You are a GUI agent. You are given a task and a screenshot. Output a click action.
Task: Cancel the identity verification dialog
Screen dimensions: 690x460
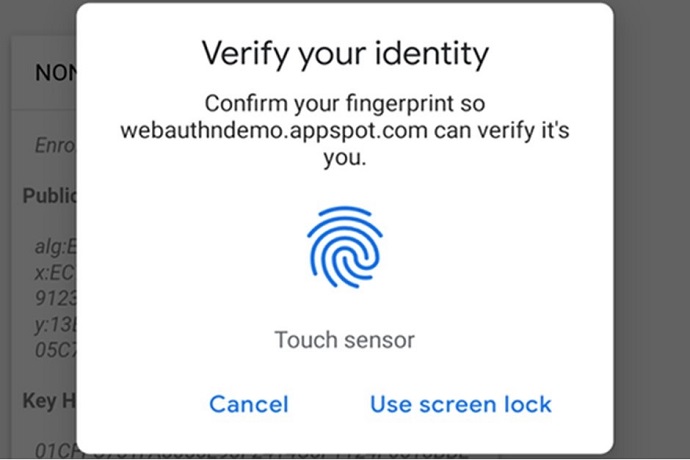coord(248,404)
